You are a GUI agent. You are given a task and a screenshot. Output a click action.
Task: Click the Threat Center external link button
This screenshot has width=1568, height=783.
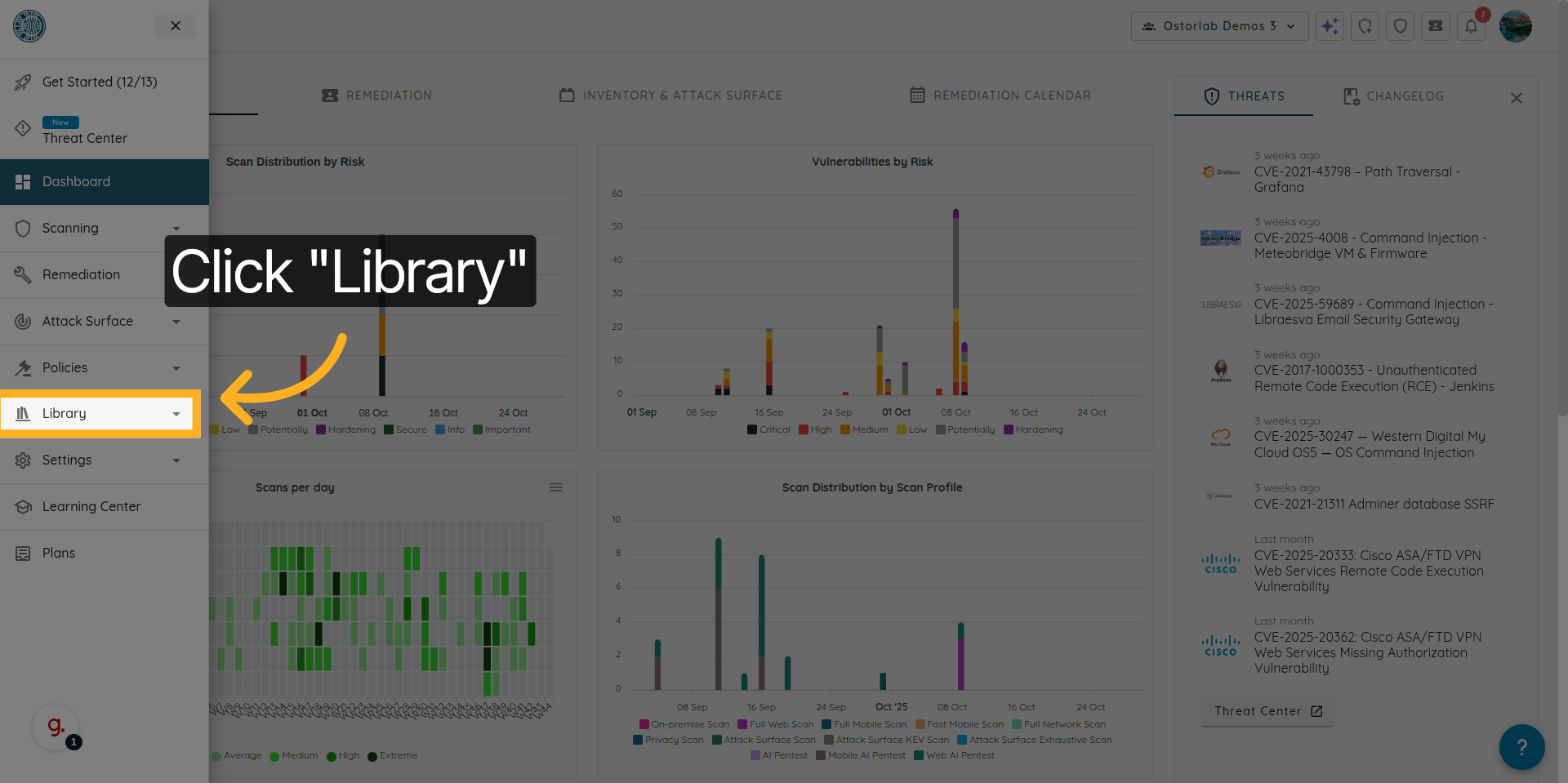coord(1267,711)
